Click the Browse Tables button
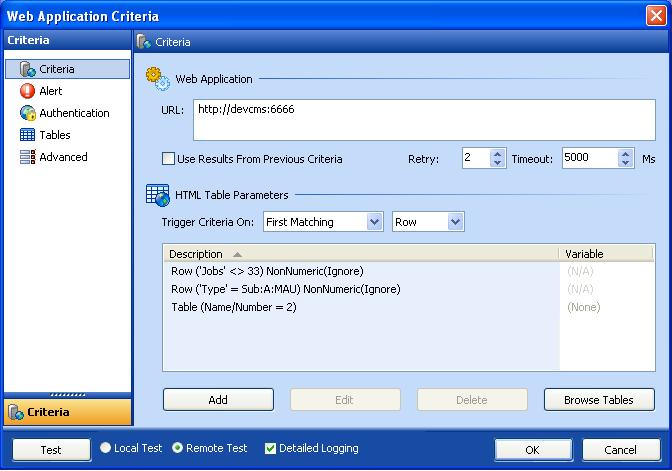This screenshot has width=672, height=471. click(x=598, y=400)
